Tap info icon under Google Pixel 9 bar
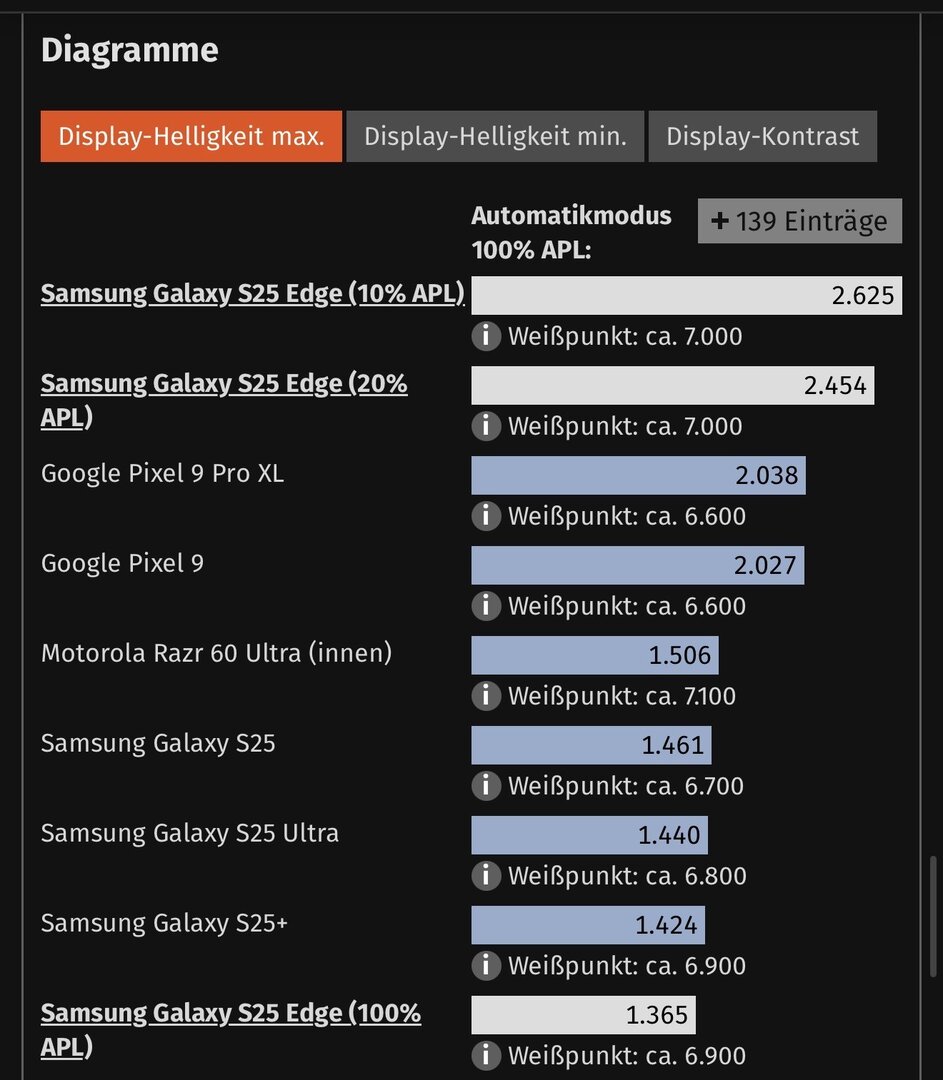The width and height of the screenshot is (943, 1080). click(485, 606)
